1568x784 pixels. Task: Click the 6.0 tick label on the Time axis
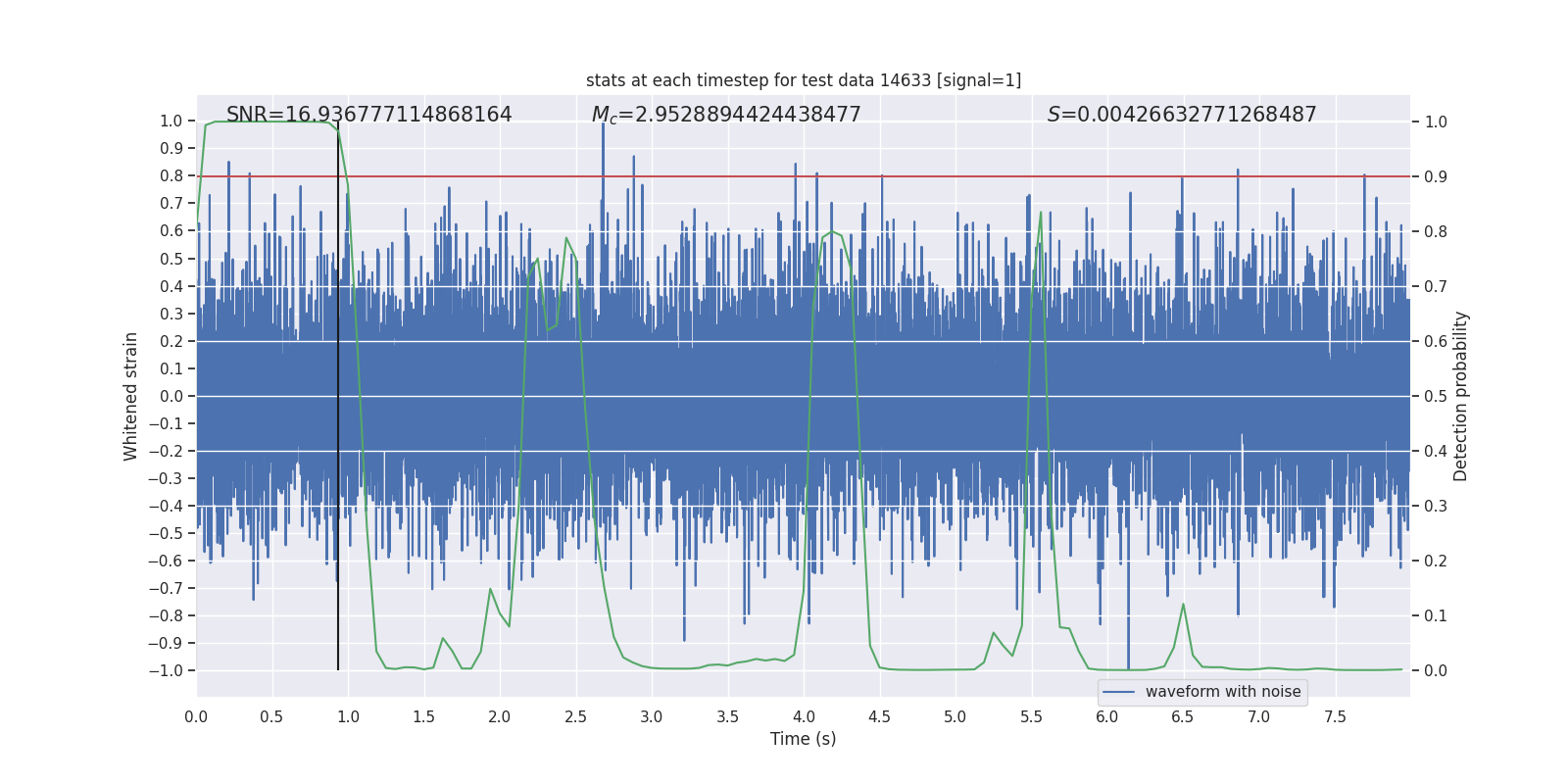[1107, 716]
